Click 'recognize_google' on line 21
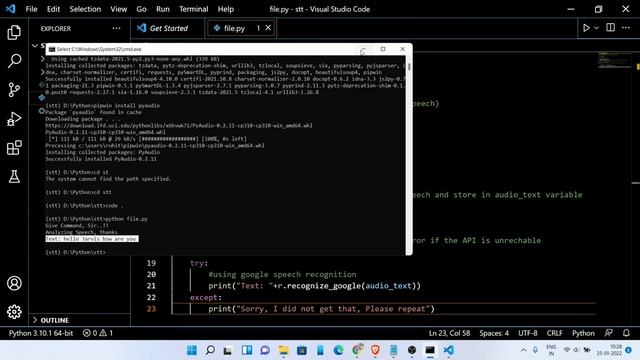 324,286
